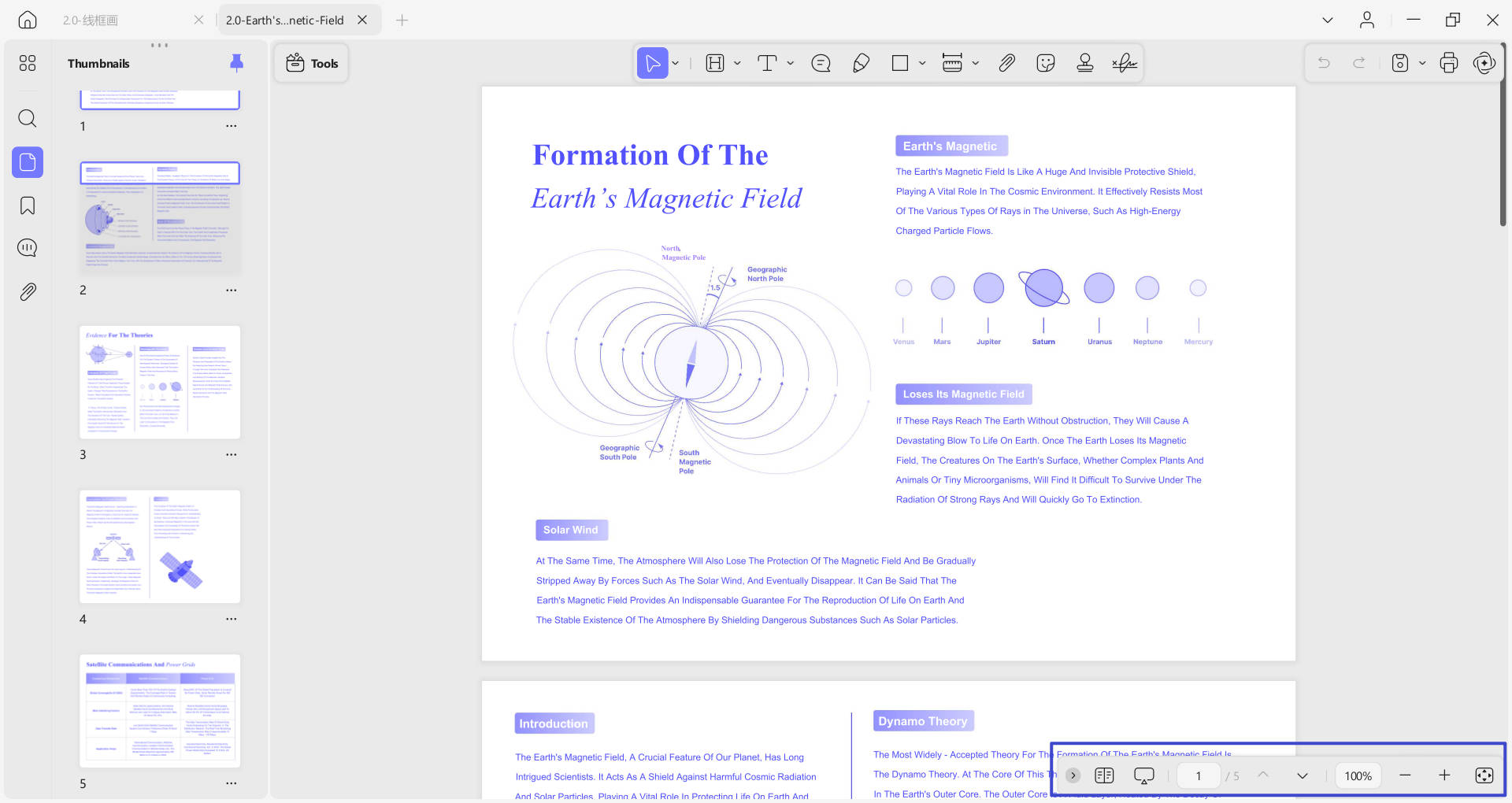Expand the highlight tool dropdown arrow
The height and width of the screenshot is (803, 1512).
[737, 63]
